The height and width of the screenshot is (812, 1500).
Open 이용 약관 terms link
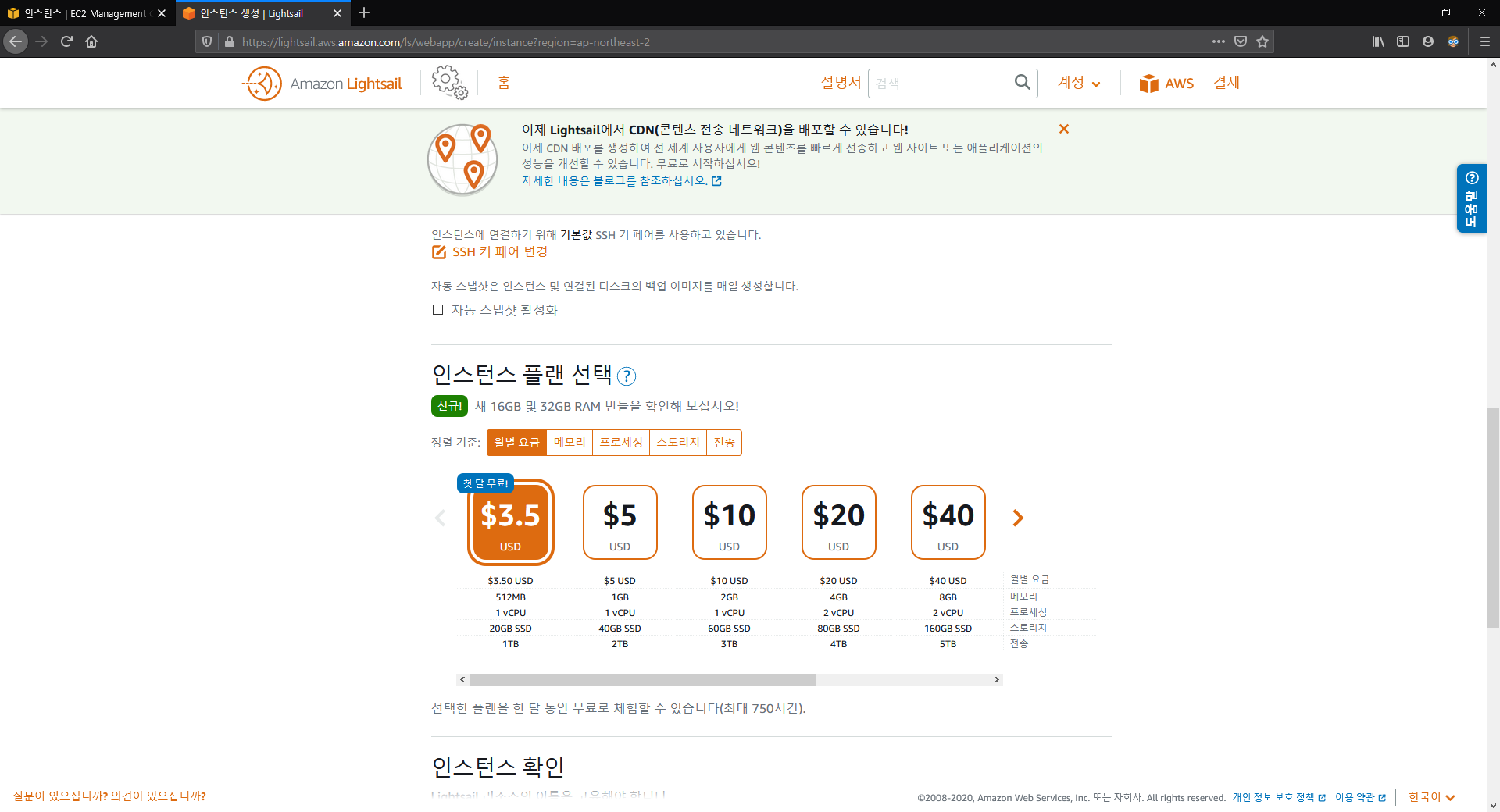click(x=1360, y=797)
